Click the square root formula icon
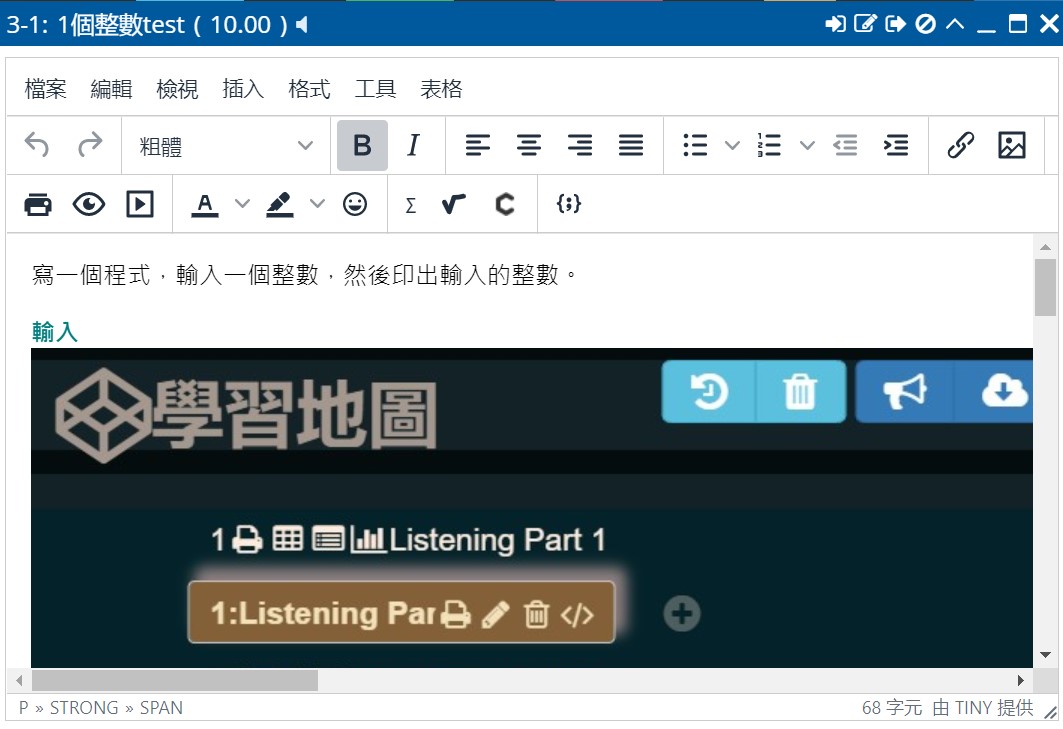1063x729 pixels. click(x=454, y=204)
